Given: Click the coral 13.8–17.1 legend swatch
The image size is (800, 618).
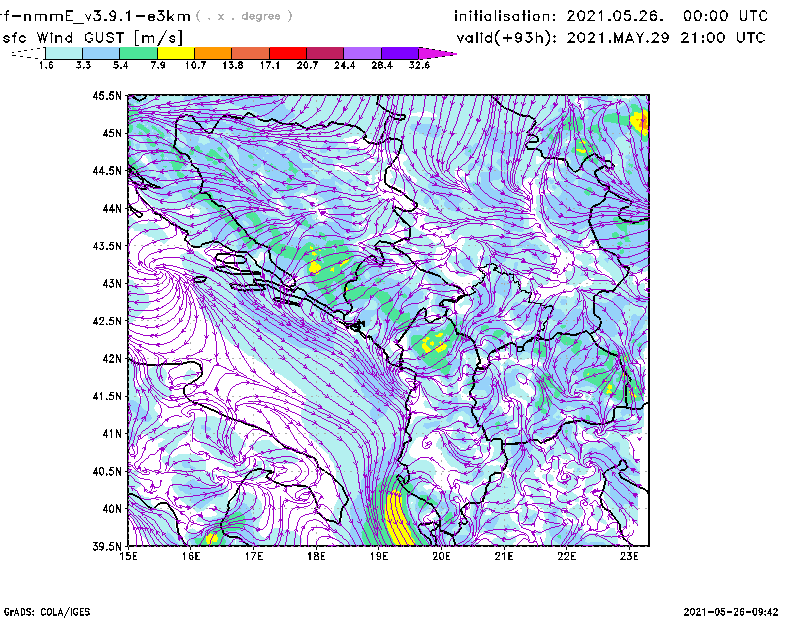Looking at the screenshot, I should (x=251, y=53).
